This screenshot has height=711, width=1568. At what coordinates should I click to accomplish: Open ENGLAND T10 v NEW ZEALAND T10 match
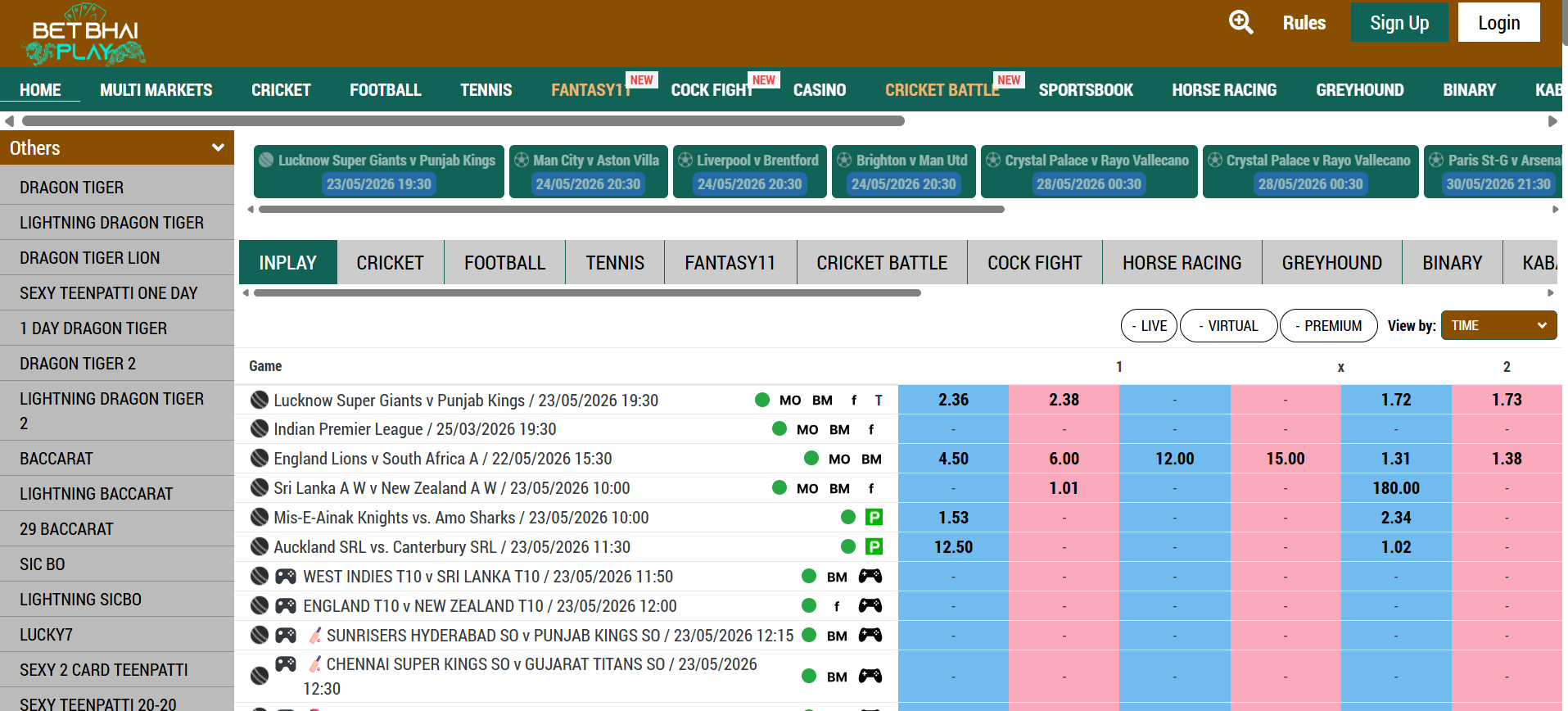pyautogui.click(x=490, y=605)
